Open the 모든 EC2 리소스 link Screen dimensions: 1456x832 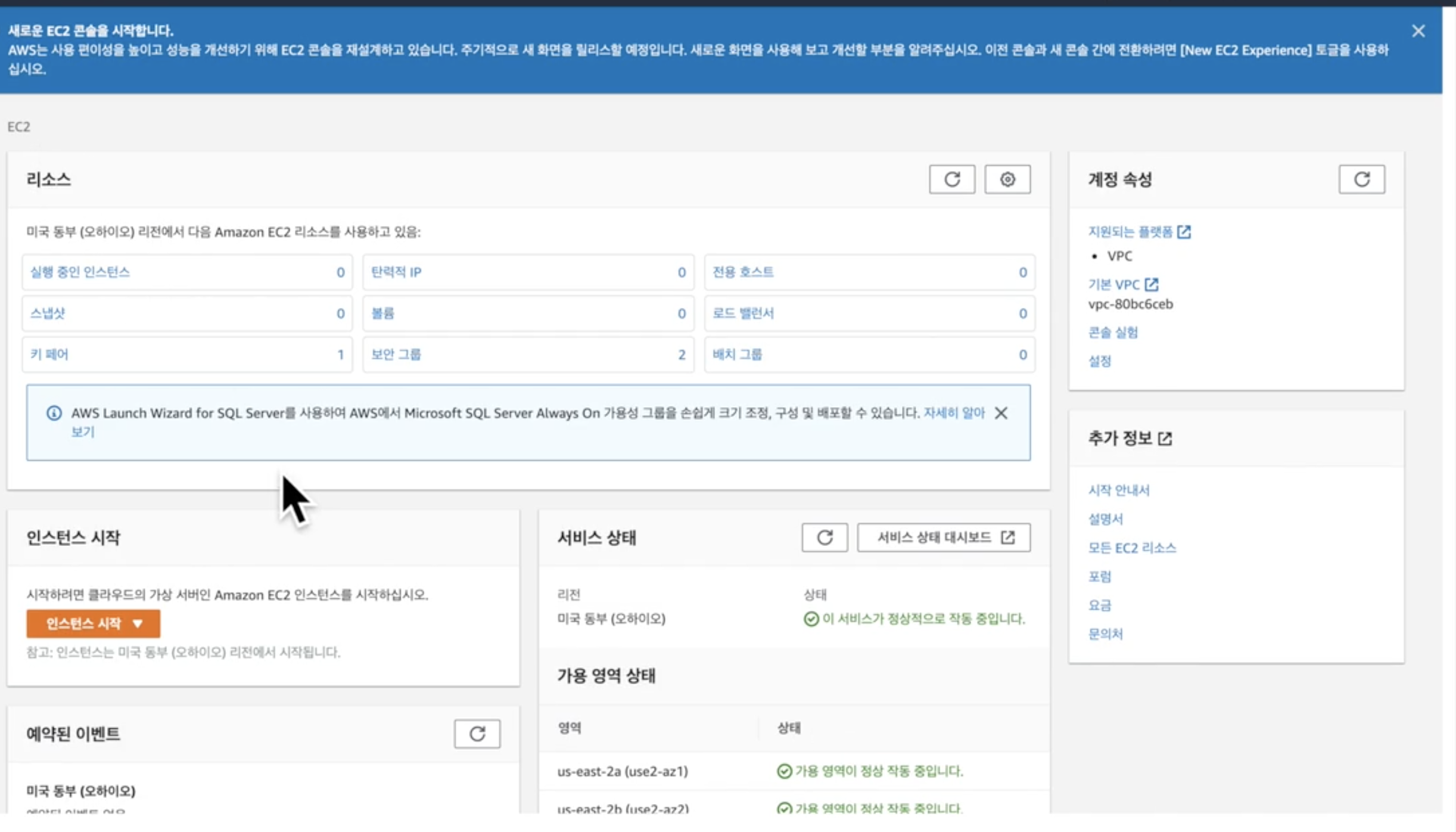tap(1131, 548)
